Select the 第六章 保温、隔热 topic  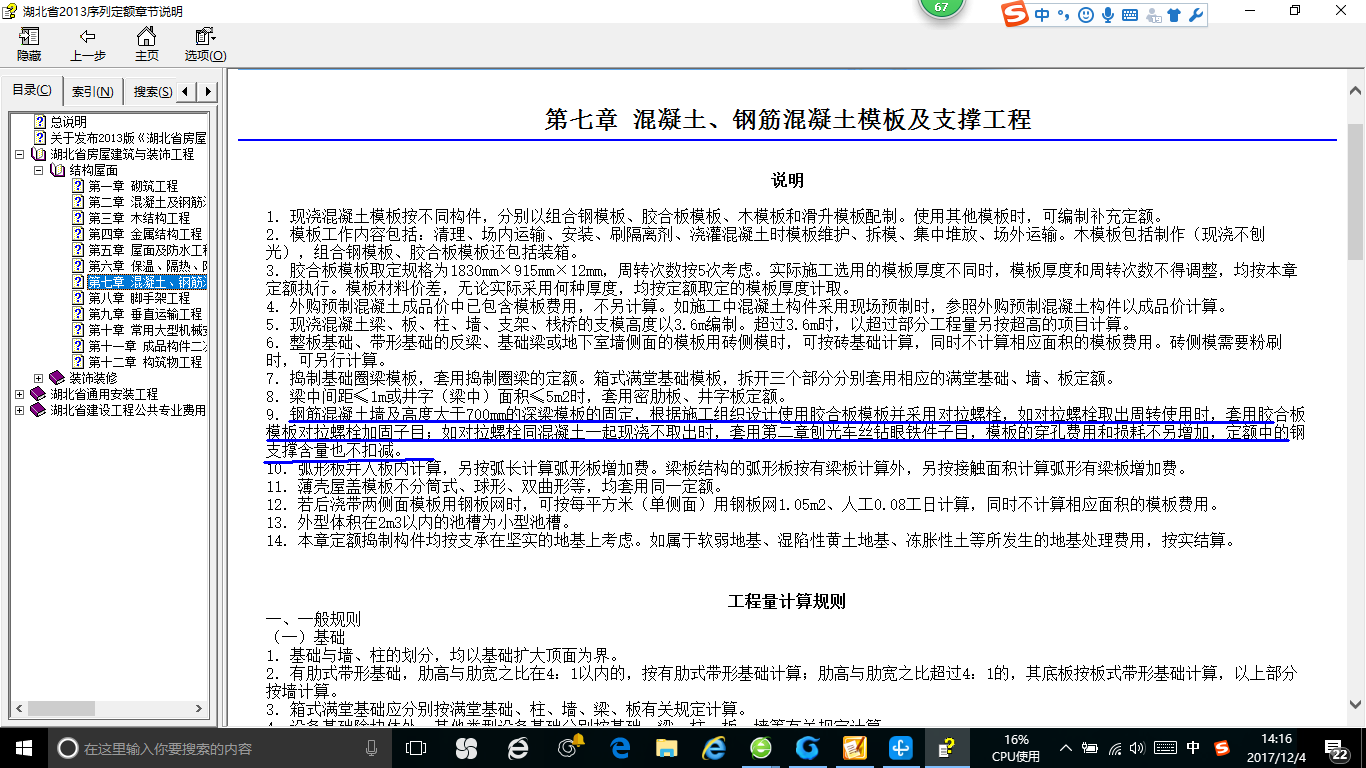coord(146,266)
